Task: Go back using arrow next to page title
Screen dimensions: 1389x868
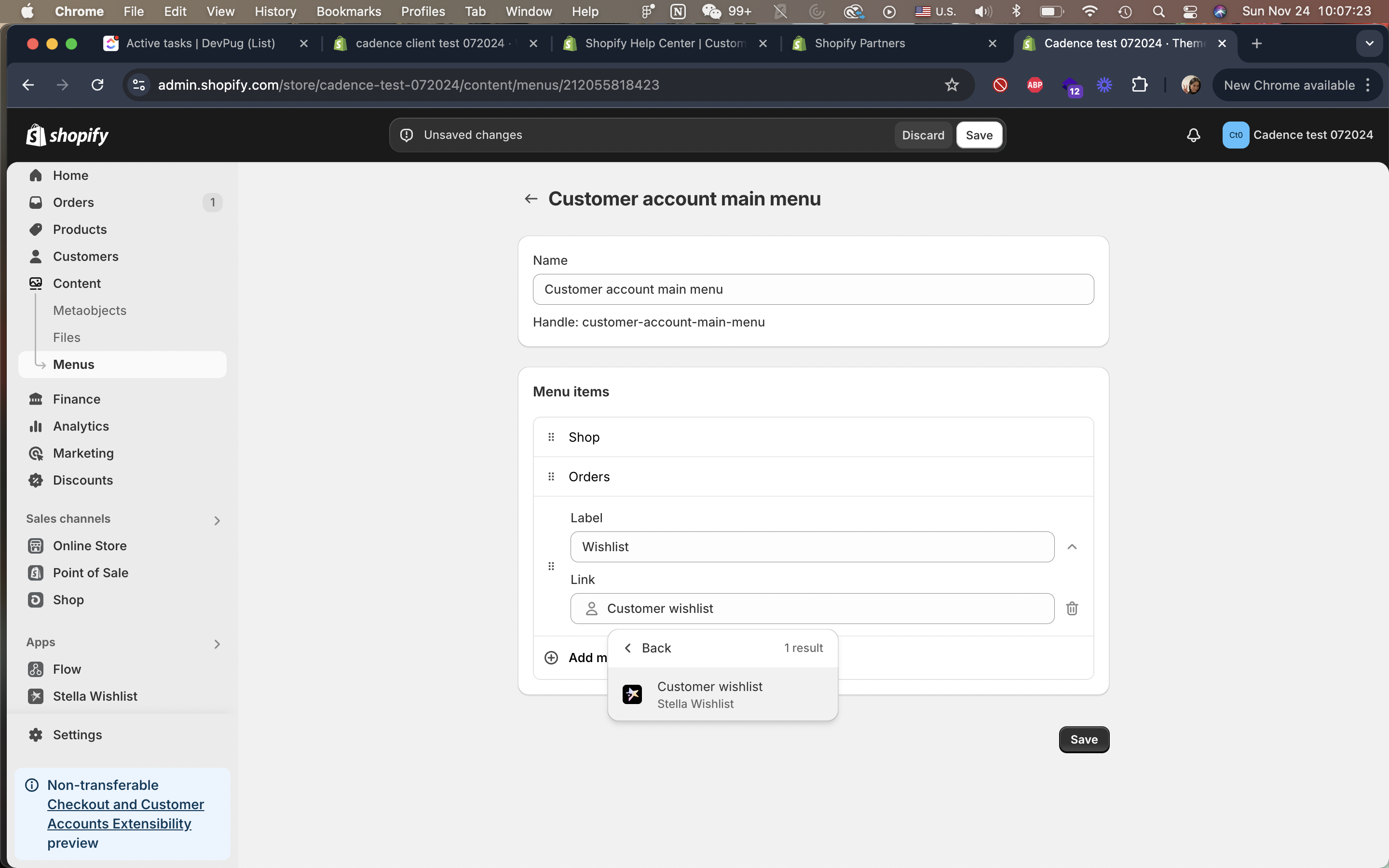Action: click(531, 199)
